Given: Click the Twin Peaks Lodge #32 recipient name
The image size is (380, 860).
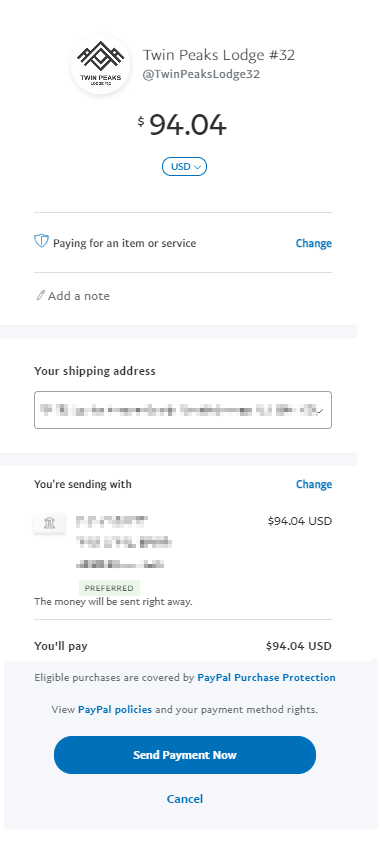Looking at the screenshot, I should click(219, 55).
